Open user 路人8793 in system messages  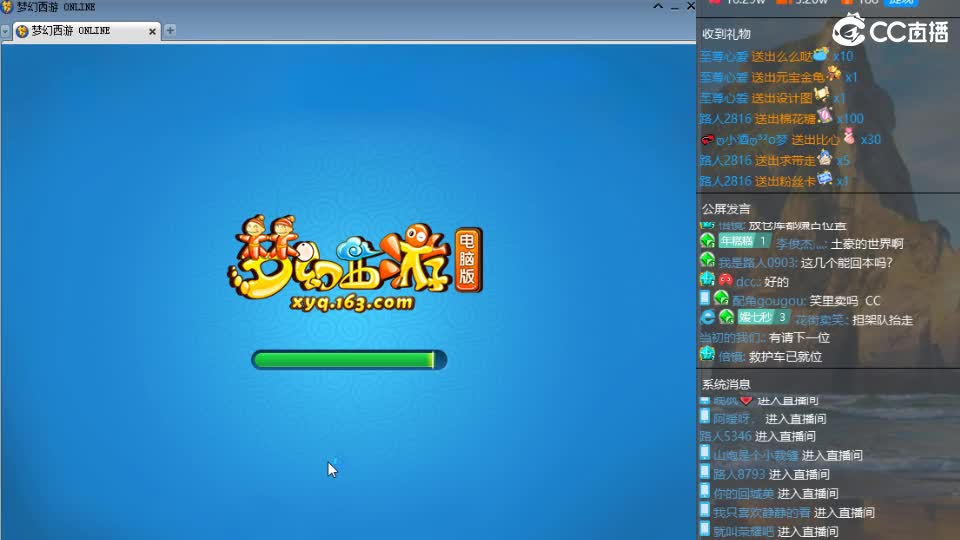(739, 474)
